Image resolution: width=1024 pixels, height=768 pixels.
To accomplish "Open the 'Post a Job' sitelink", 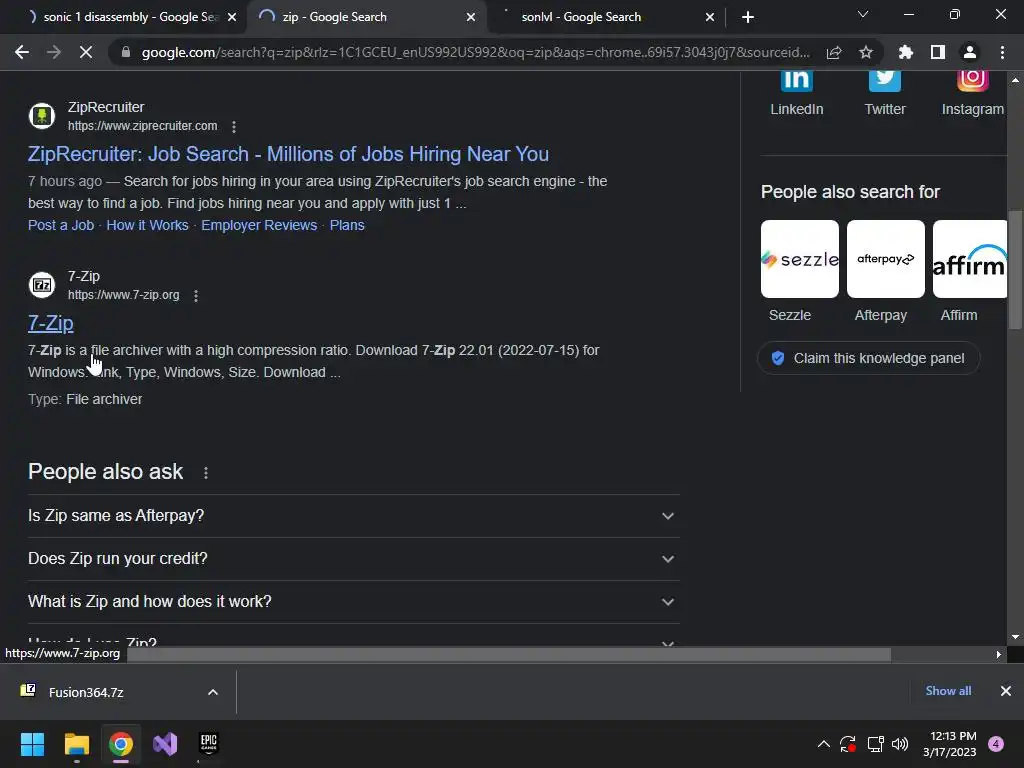I will pos(61,225).
